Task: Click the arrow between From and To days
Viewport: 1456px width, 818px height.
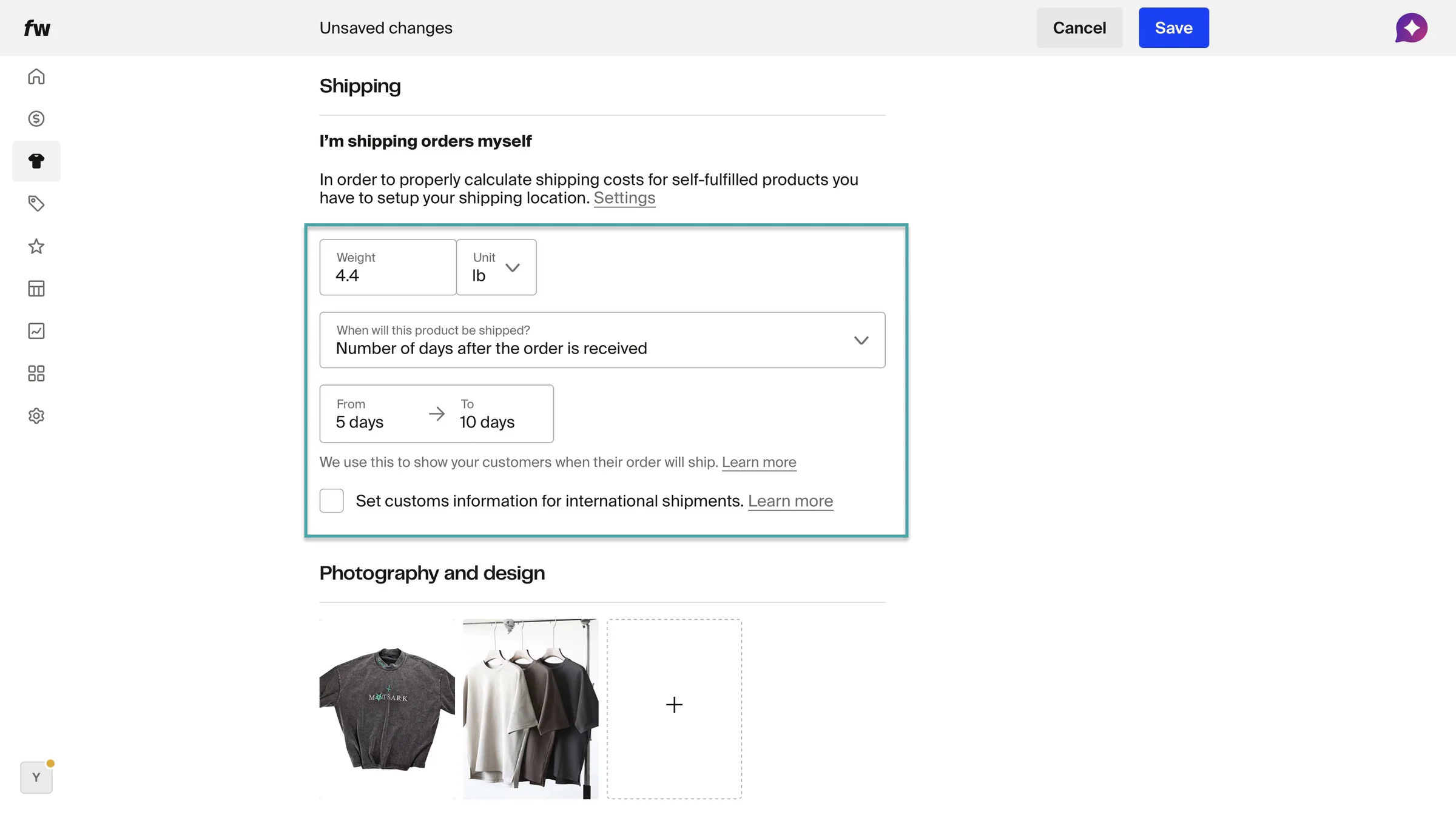Action: tap(437, 414)
